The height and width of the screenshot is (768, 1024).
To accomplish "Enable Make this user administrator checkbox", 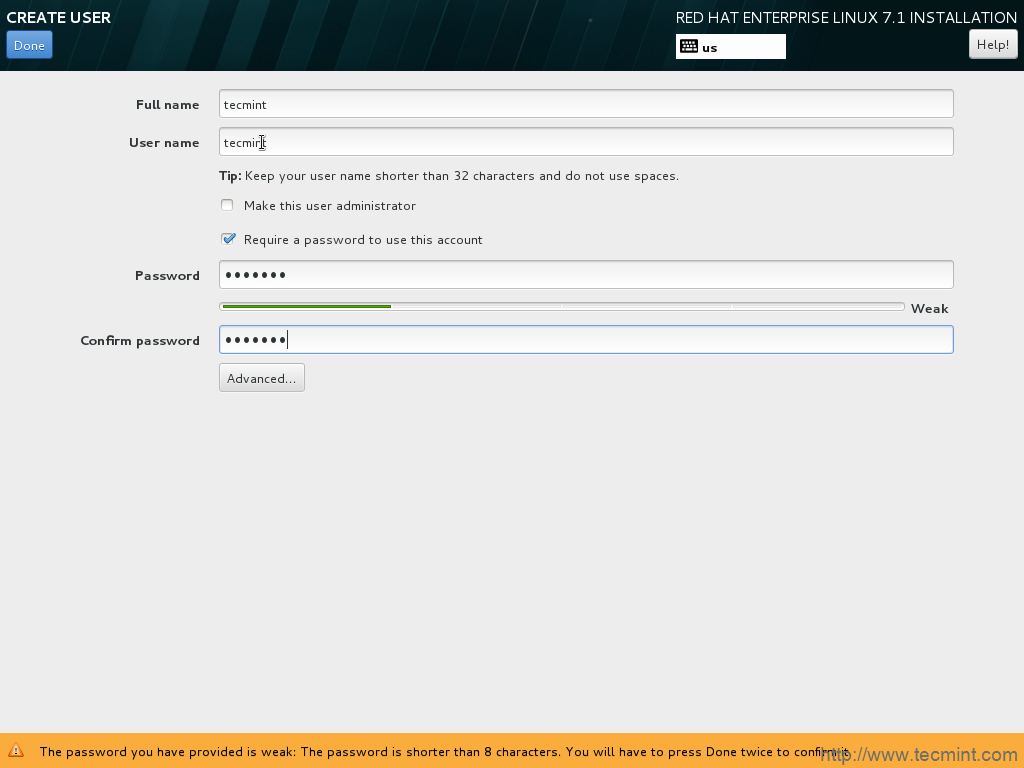I will [x=227, y=205].
